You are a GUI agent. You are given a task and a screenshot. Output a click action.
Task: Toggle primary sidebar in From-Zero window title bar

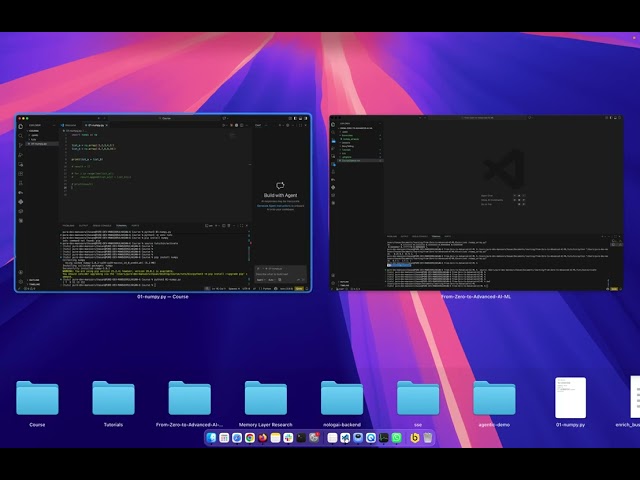[611, 118]
